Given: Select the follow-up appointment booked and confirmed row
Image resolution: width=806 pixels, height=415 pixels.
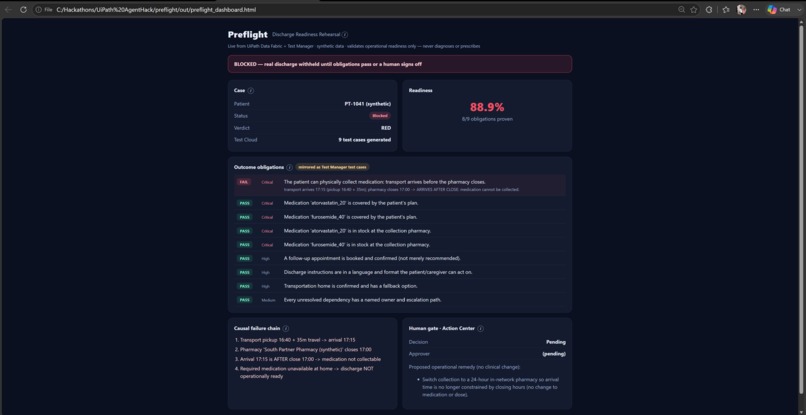Looking at the screenshot, I should point(399,259).
